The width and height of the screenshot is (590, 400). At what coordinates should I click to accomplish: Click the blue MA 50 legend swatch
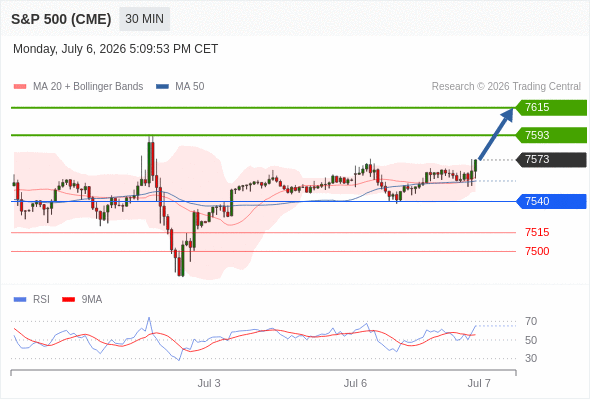pos(162,87)
